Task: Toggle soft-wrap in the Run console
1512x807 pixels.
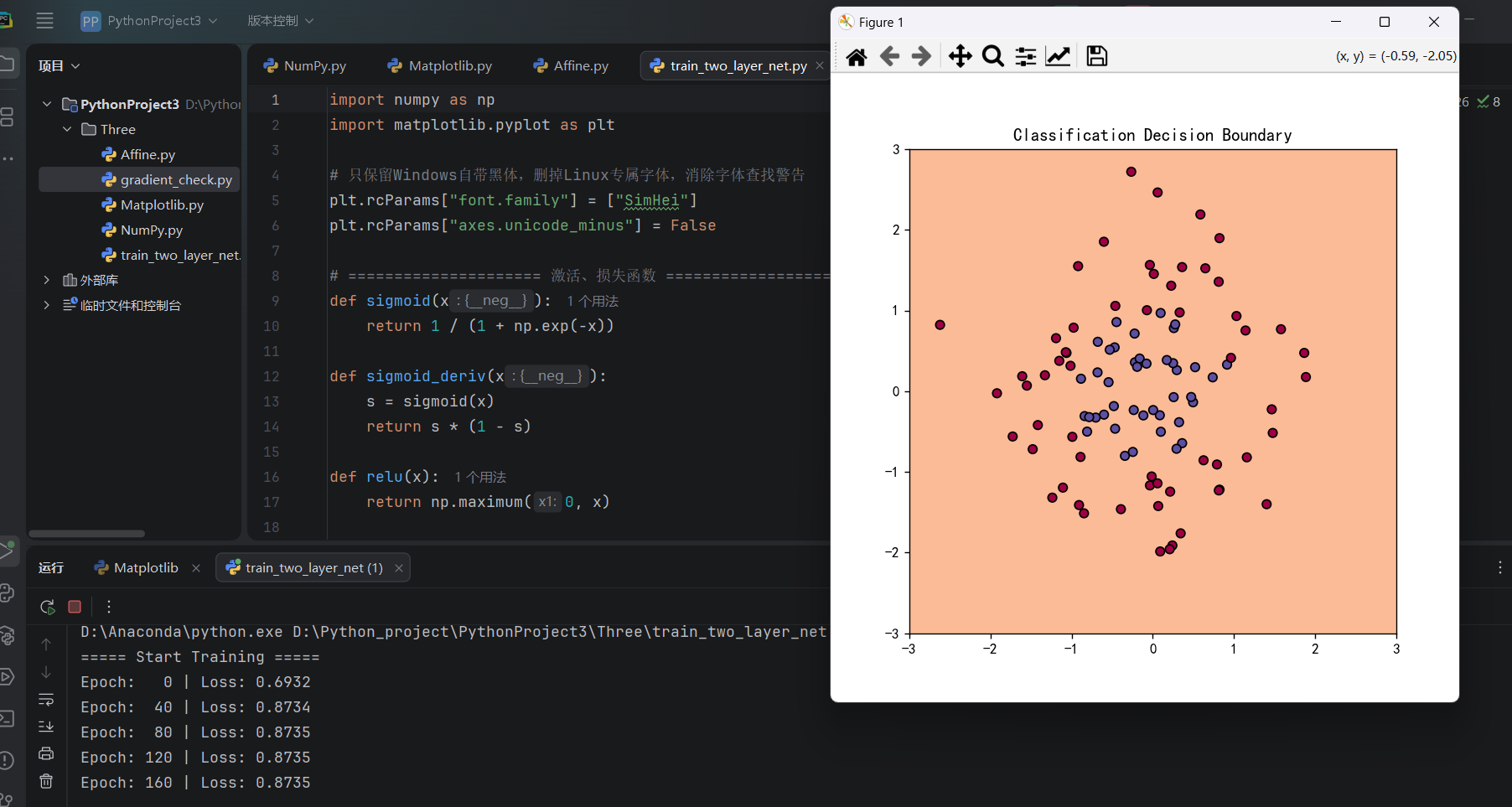Action: 46,700
